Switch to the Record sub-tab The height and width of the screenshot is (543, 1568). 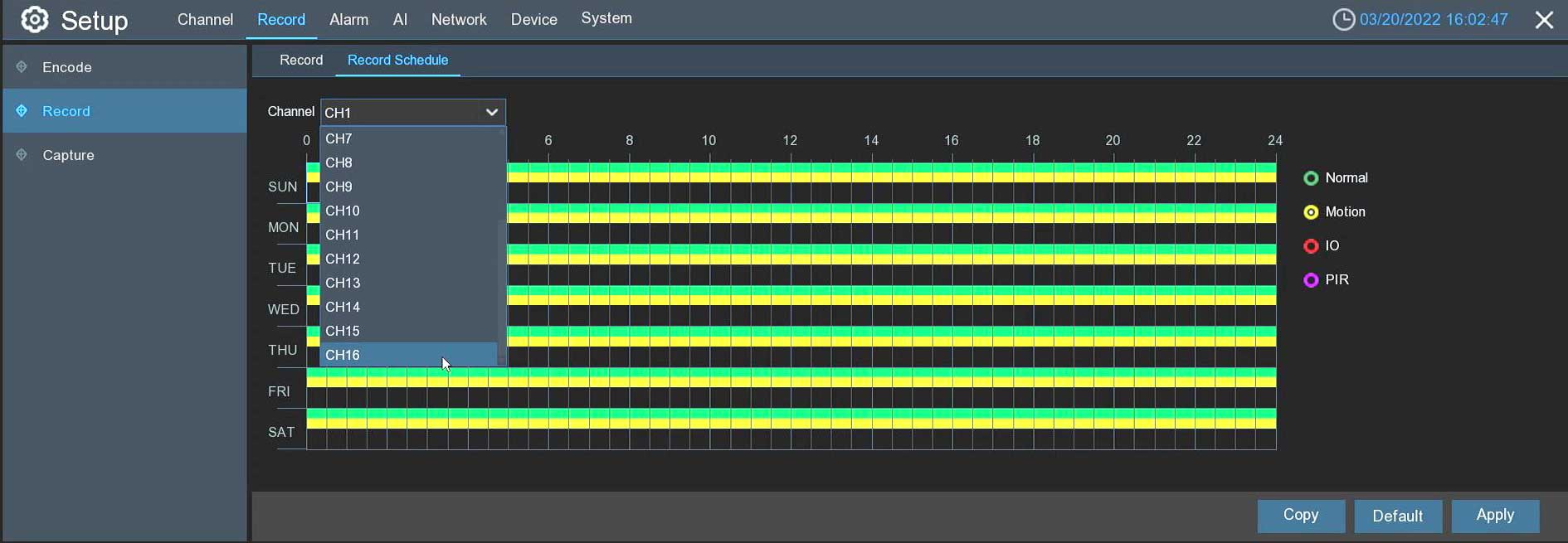tap(301, 60)
